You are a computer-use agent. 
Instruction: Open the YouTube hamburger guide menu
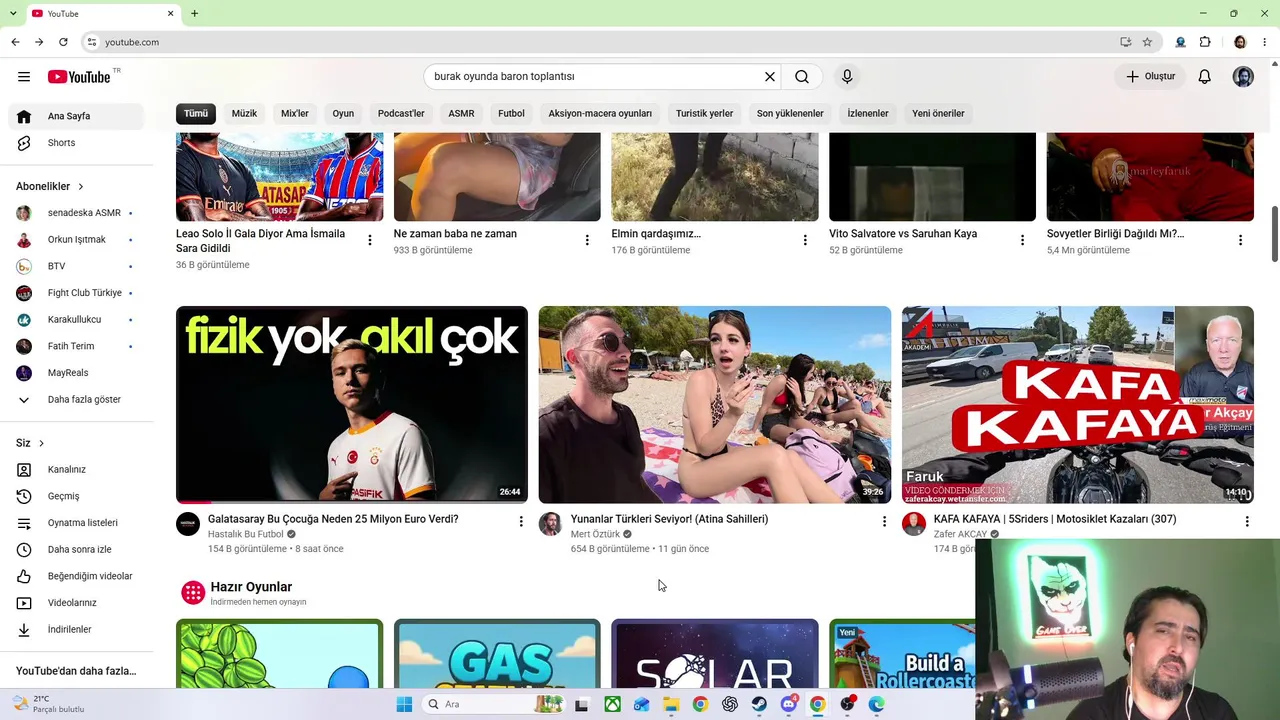(x=24, y=76)
